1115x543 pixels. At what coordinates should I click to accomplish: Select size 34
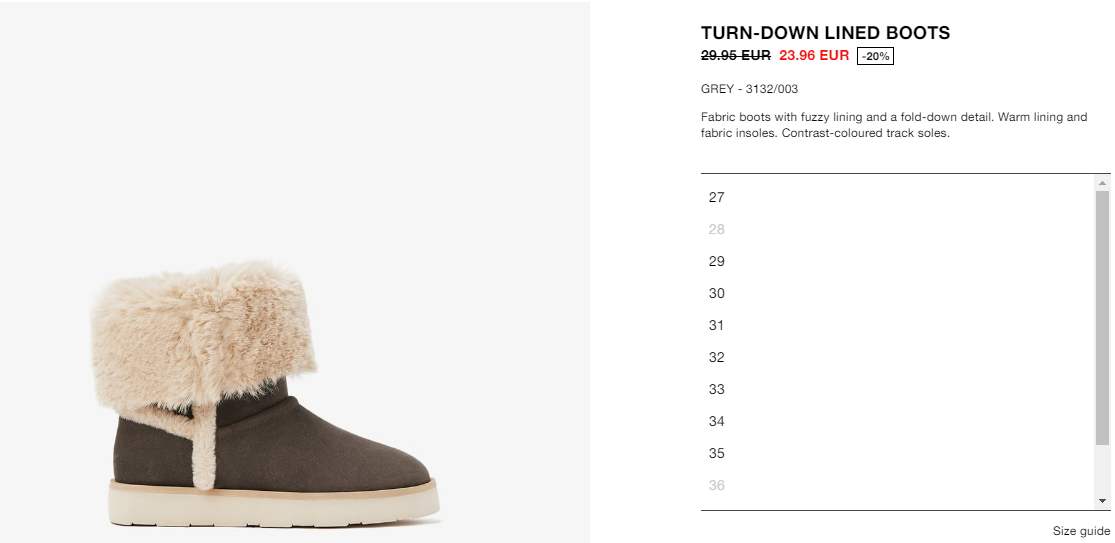tap(897, 421)
